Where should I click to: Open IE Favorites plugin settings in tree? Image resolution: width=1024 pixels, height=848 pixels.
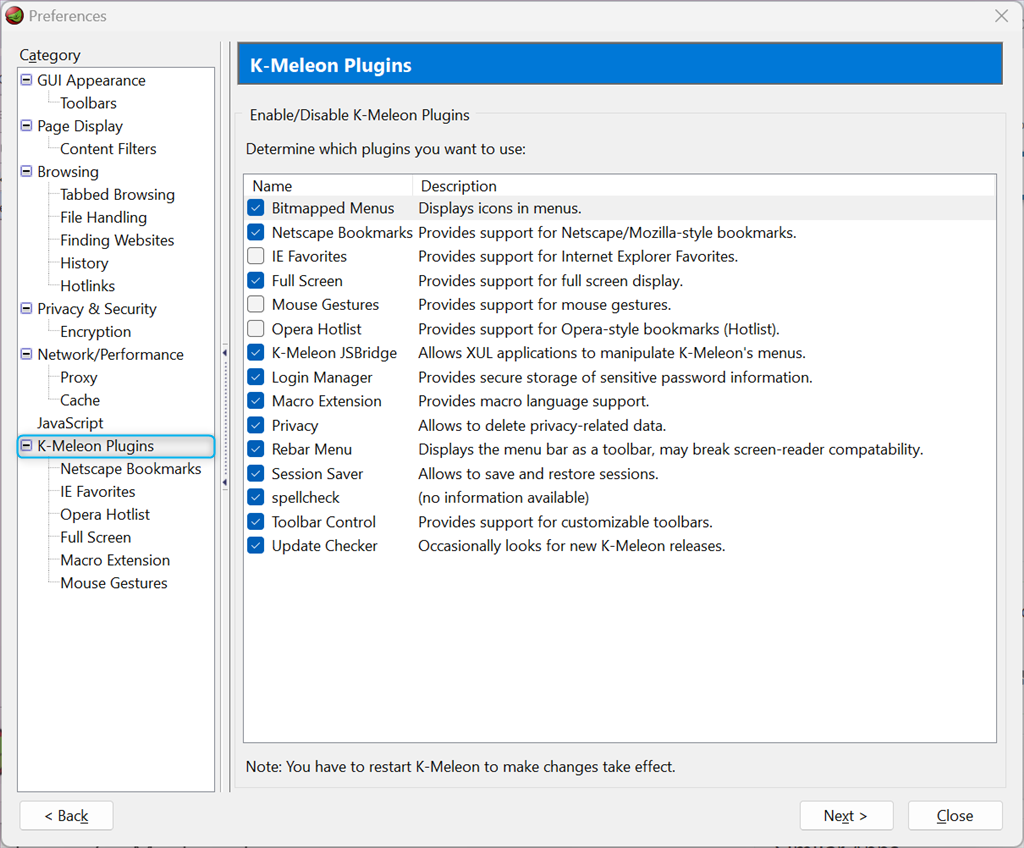pos(97,492)
